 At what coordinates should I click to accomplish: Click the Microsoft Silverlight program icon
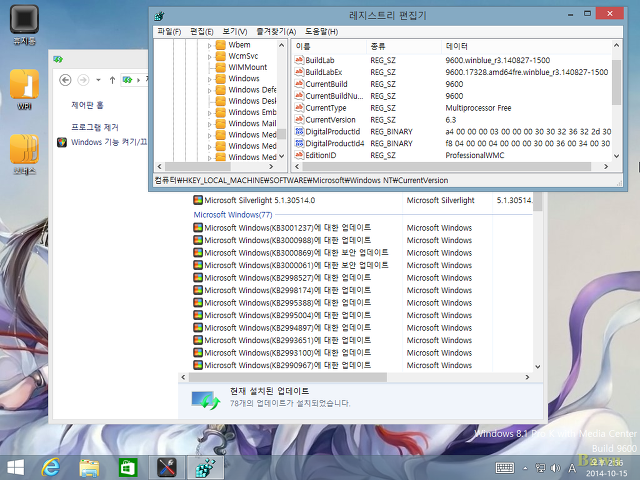coord(198,200)
